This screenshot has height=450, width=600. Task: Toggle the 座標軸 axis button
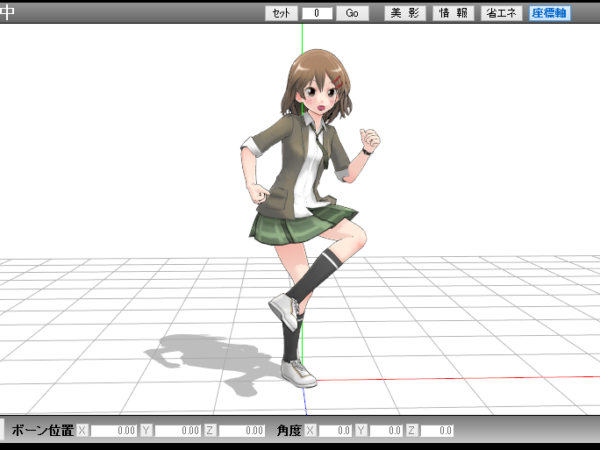pyautogui.click(x=550, y=13)
